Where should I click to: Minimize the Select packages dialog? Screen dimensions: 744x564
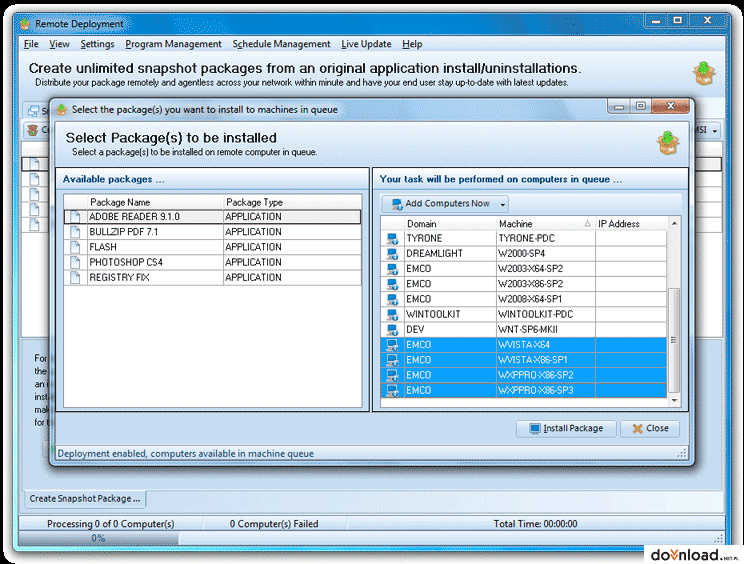click(619, 106)
